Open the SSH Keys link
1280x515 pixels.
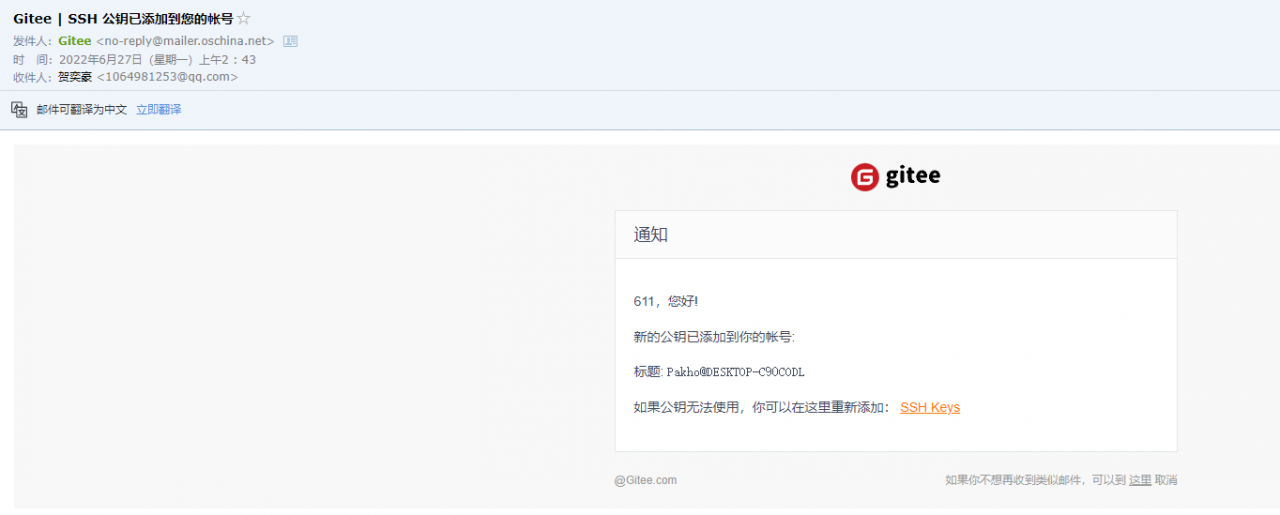coord(930,407)
